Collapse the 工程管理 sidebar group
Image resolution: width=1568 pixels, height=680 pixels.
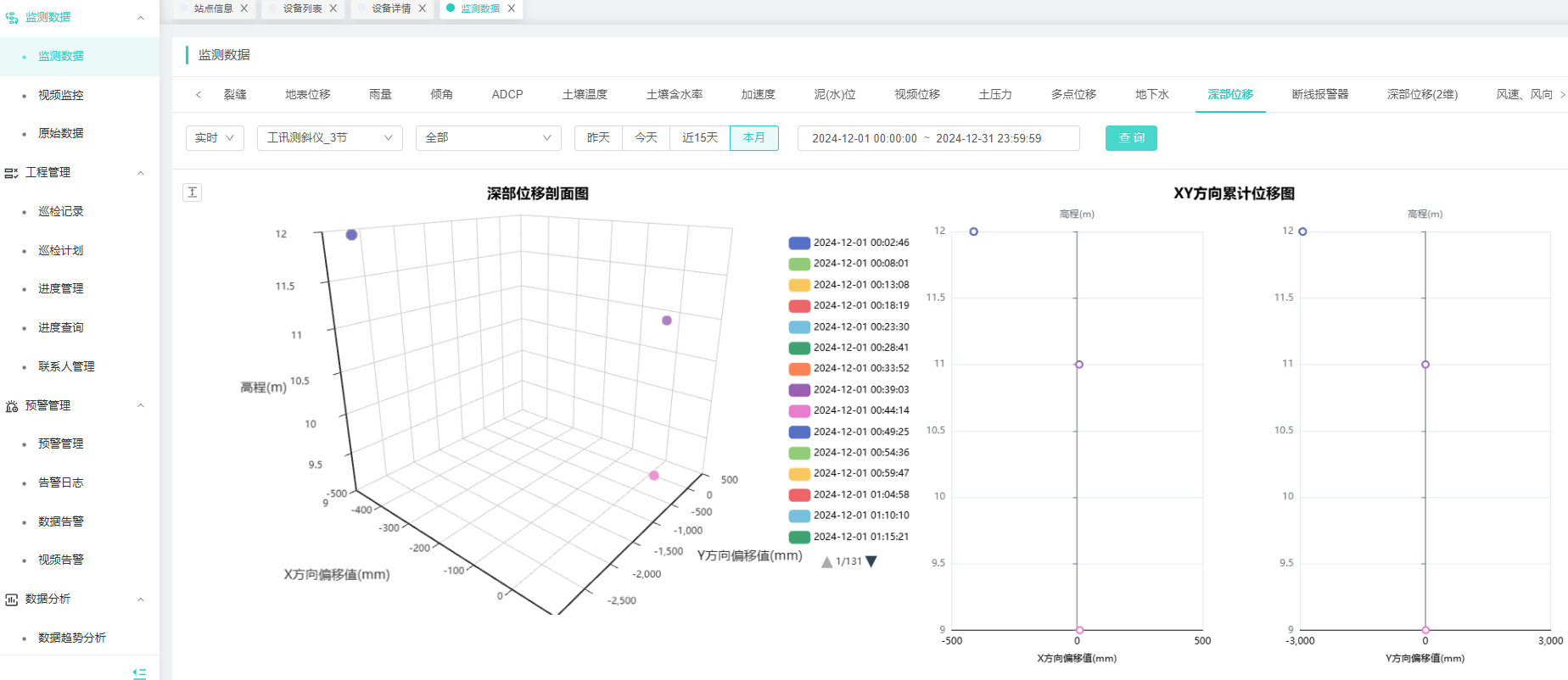pyautogui.click(x=141, y=173)
